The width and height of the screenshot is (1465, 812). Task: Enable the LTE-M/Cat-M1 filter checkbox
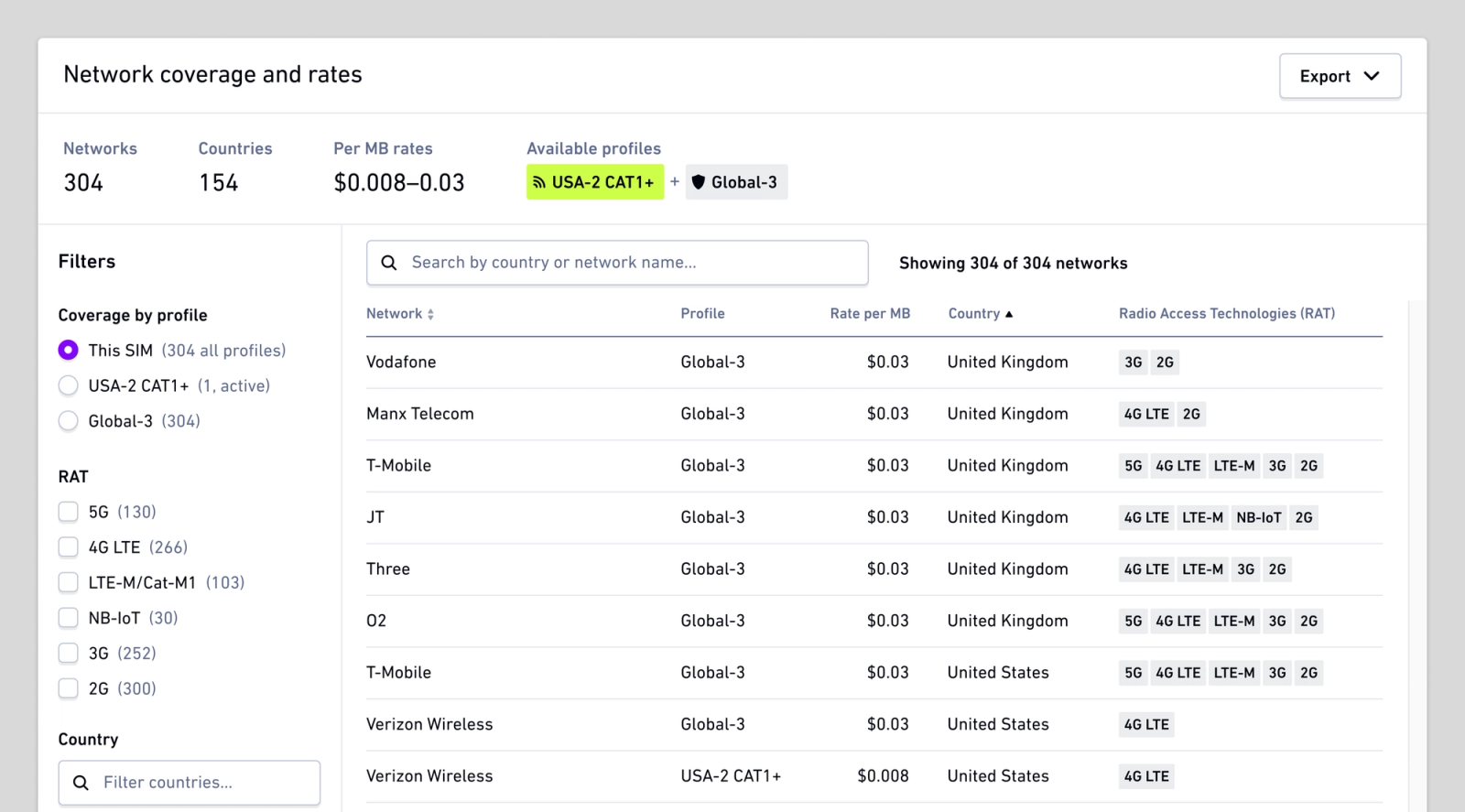[68, 582]
